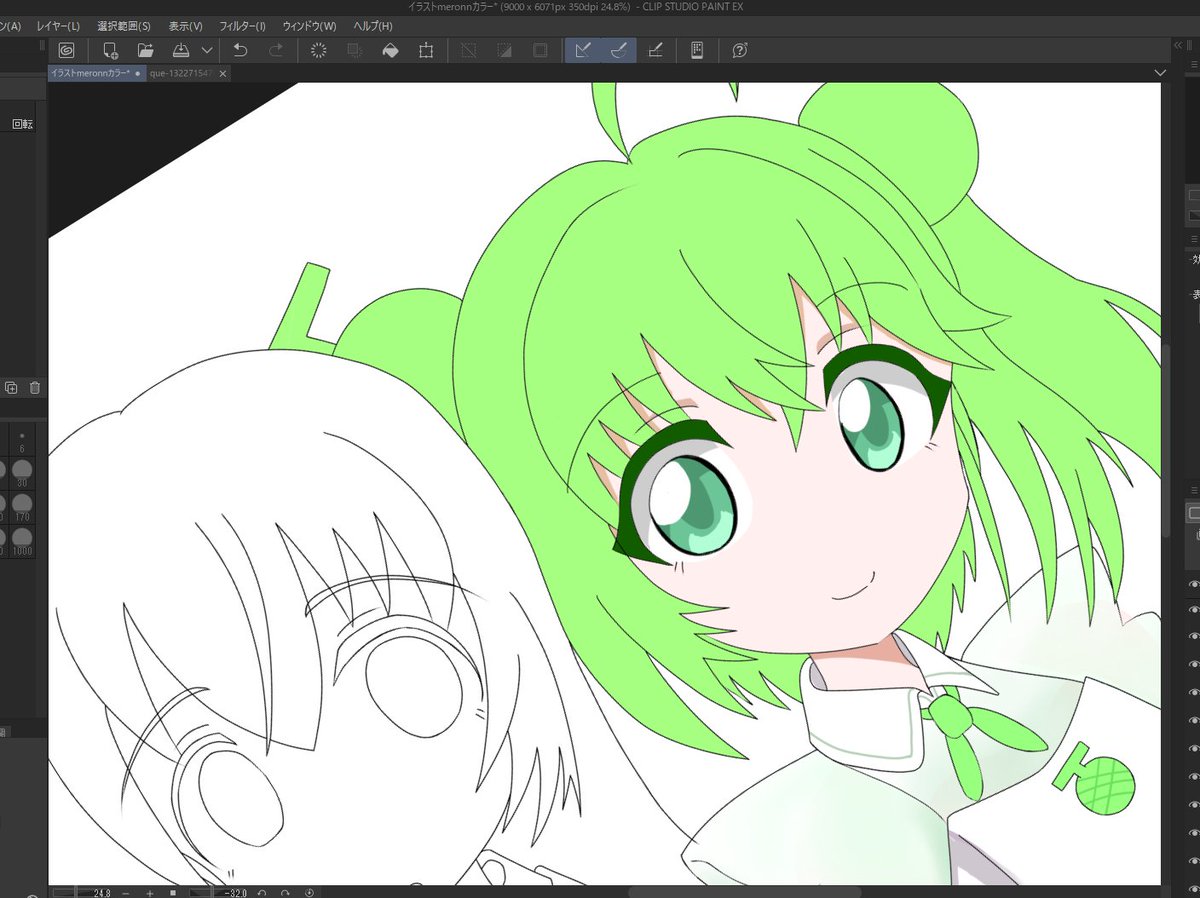This screenshot has width=1200, height=898.
Task: Click the Open file folder icon
Action: click(146, 50)
